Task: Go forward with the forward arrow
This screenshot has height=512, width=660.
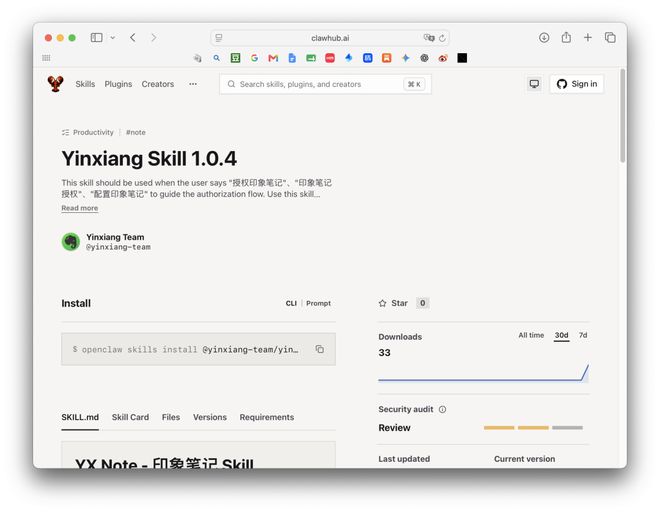Action: tap(154, 38)
